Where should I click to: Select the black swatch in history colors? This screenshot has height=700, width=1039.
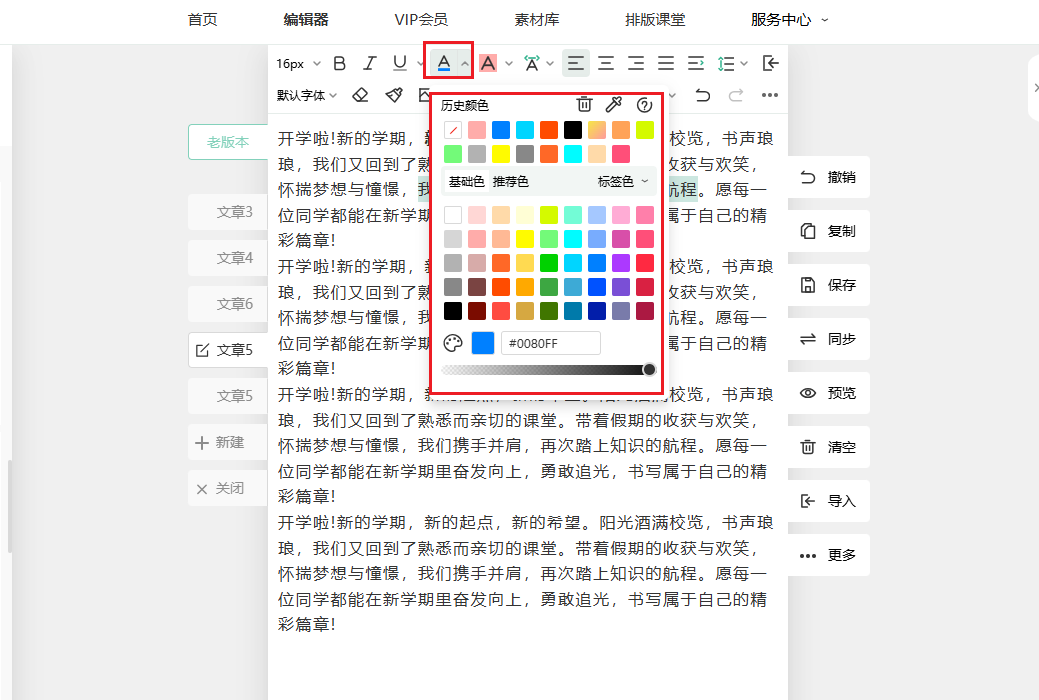(573, 130)
